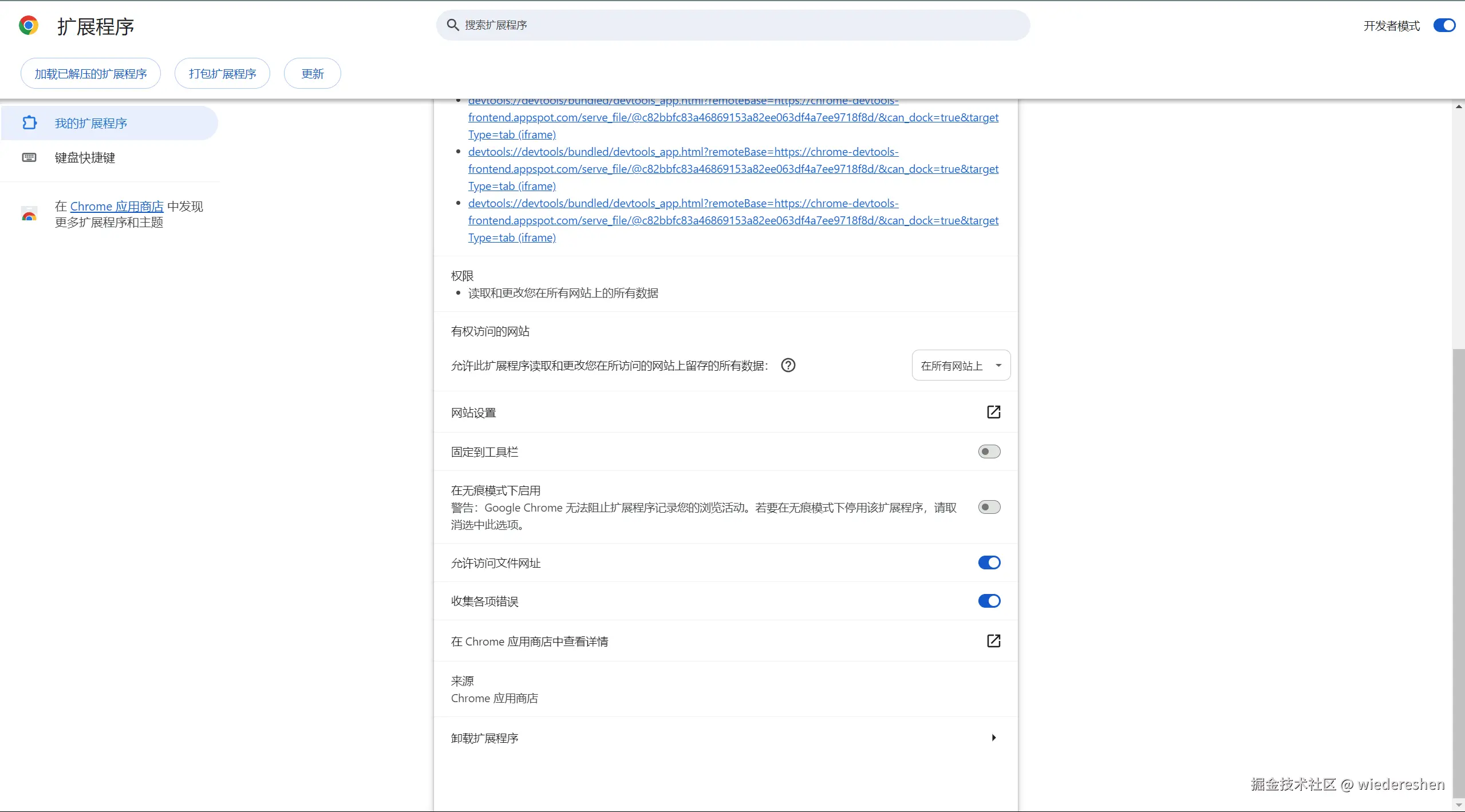Open the Chrome 应用商店 link
Screen dimensions: 1465x812
tap(117, 206)
